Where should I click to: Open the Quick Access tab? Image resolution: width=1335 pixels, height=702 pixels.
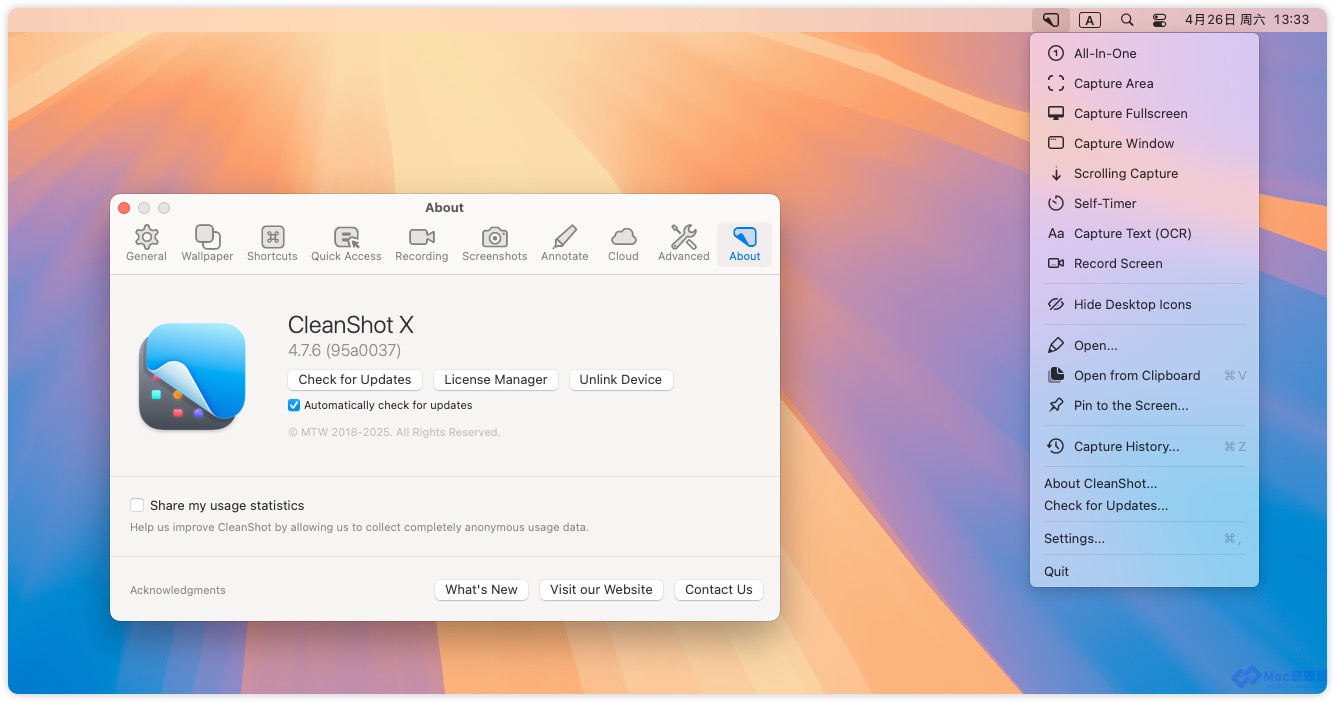click(x=346, y=243)
